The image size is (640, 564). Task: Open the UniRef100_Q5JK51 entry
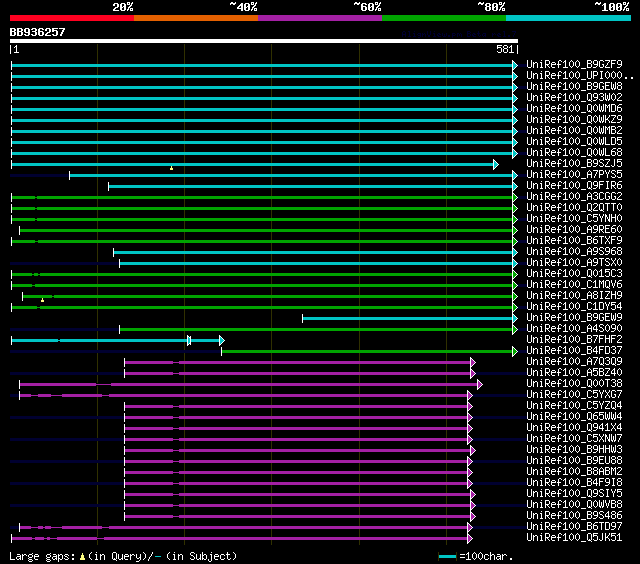point(574,538)
